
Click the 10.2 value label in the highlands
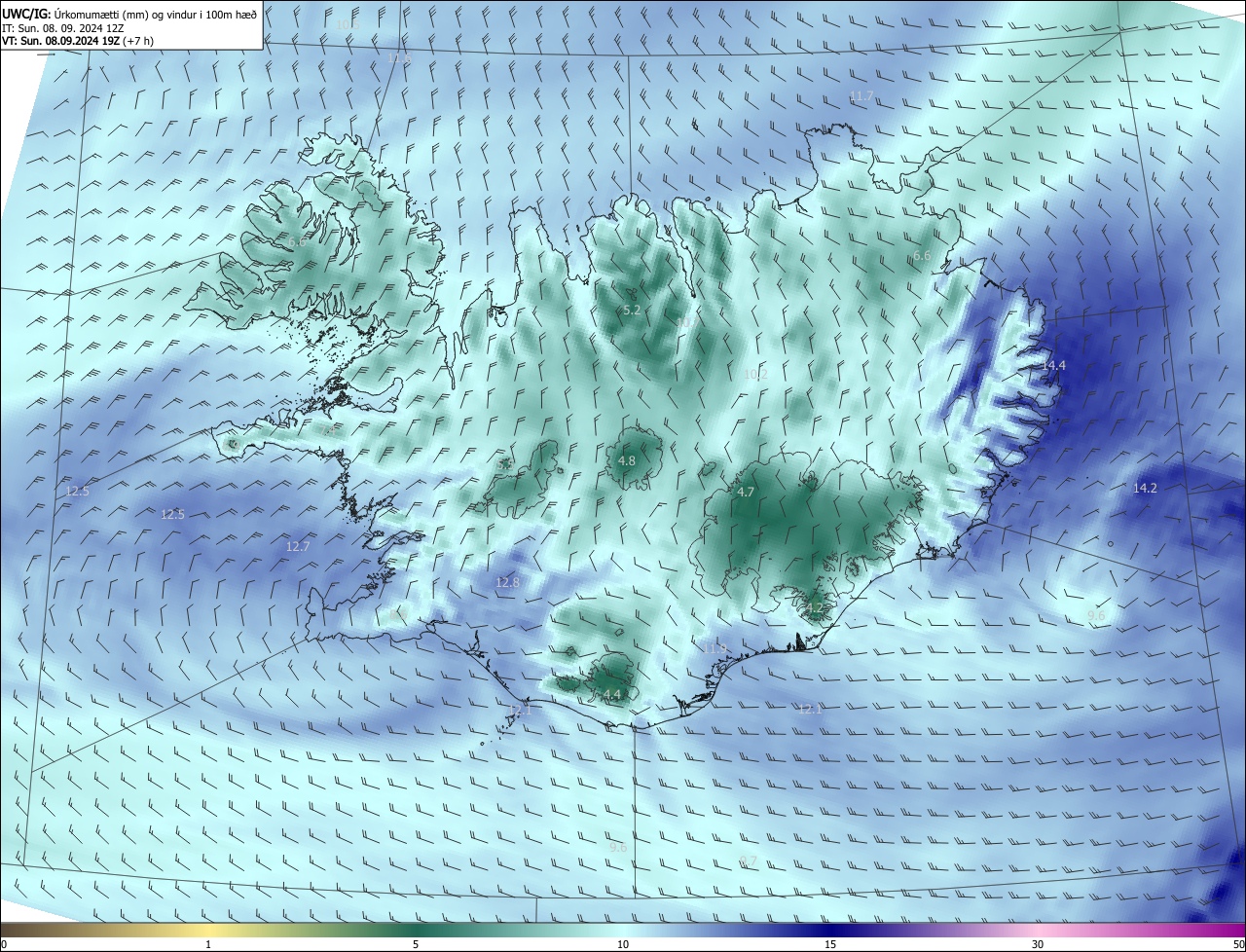coord(755,374)
